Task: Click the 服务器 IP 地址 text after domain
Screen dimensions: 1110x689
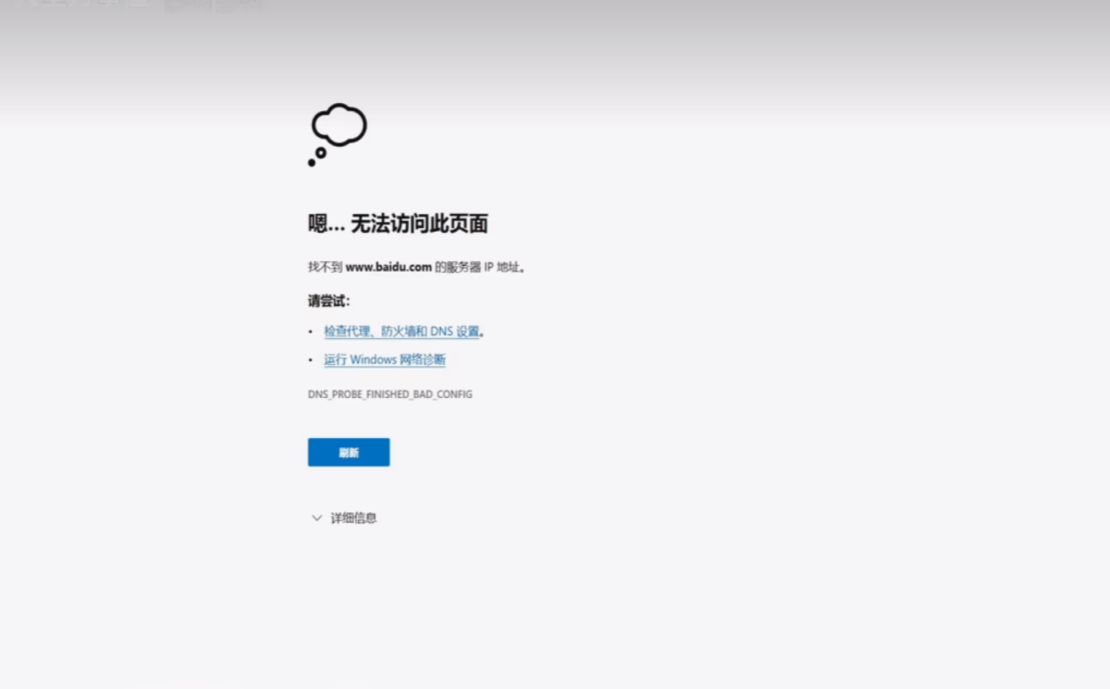Action: click(x=484, y=267)
